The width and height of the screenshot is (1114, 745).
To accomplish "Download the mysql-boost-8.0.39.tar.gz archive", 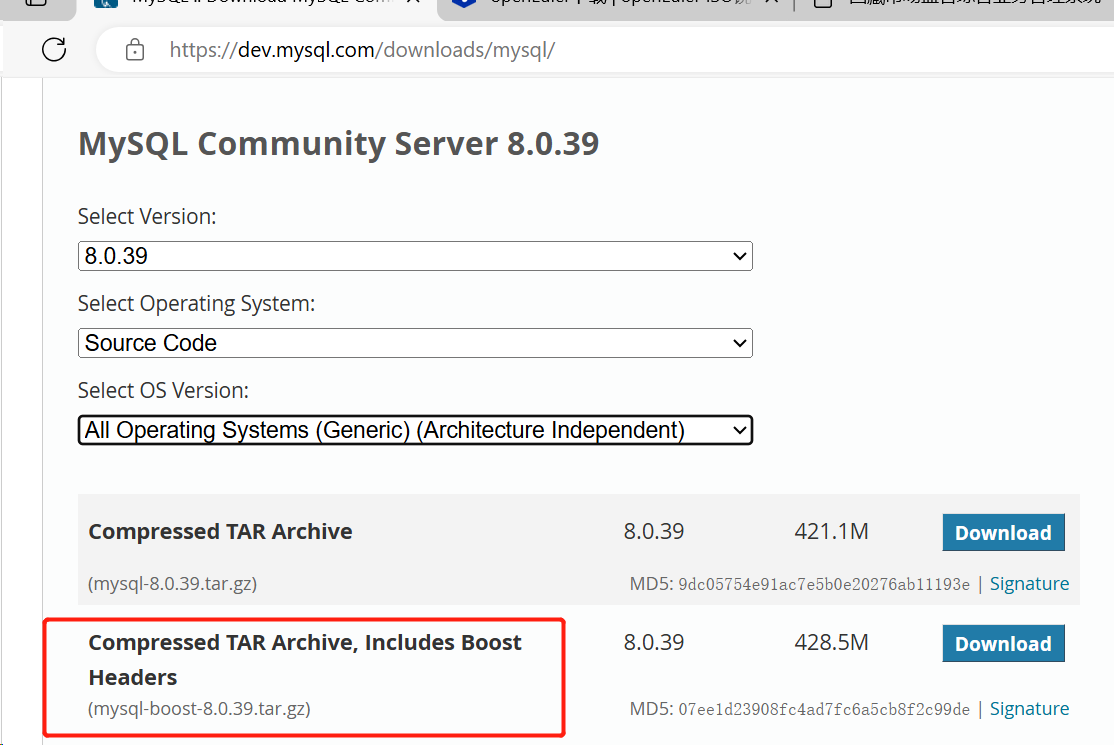I will (1003, 643).
